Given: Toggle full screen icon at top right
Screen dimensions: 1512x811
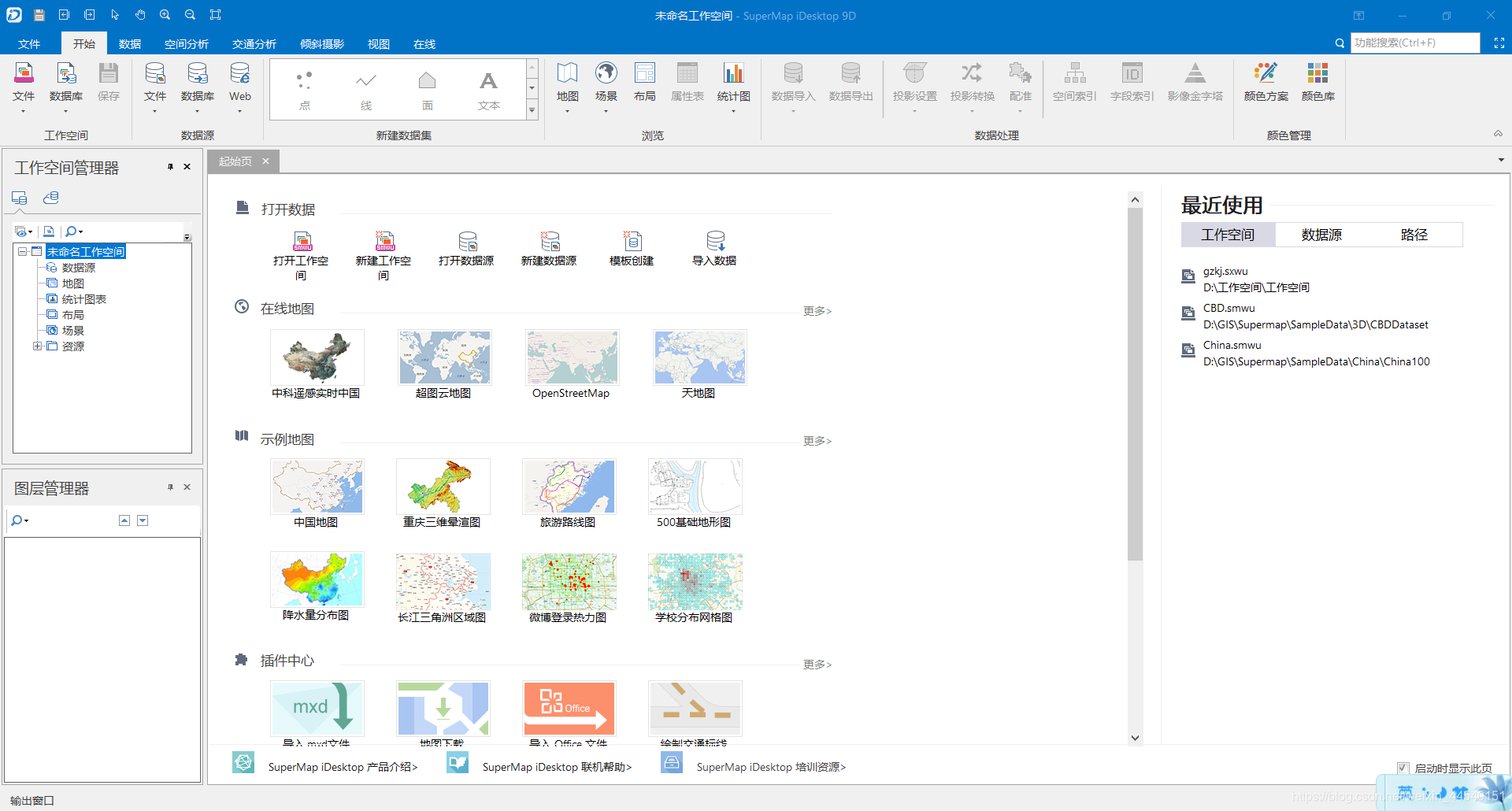Looking at the screenshot, I should click(x=1499, y=43).
